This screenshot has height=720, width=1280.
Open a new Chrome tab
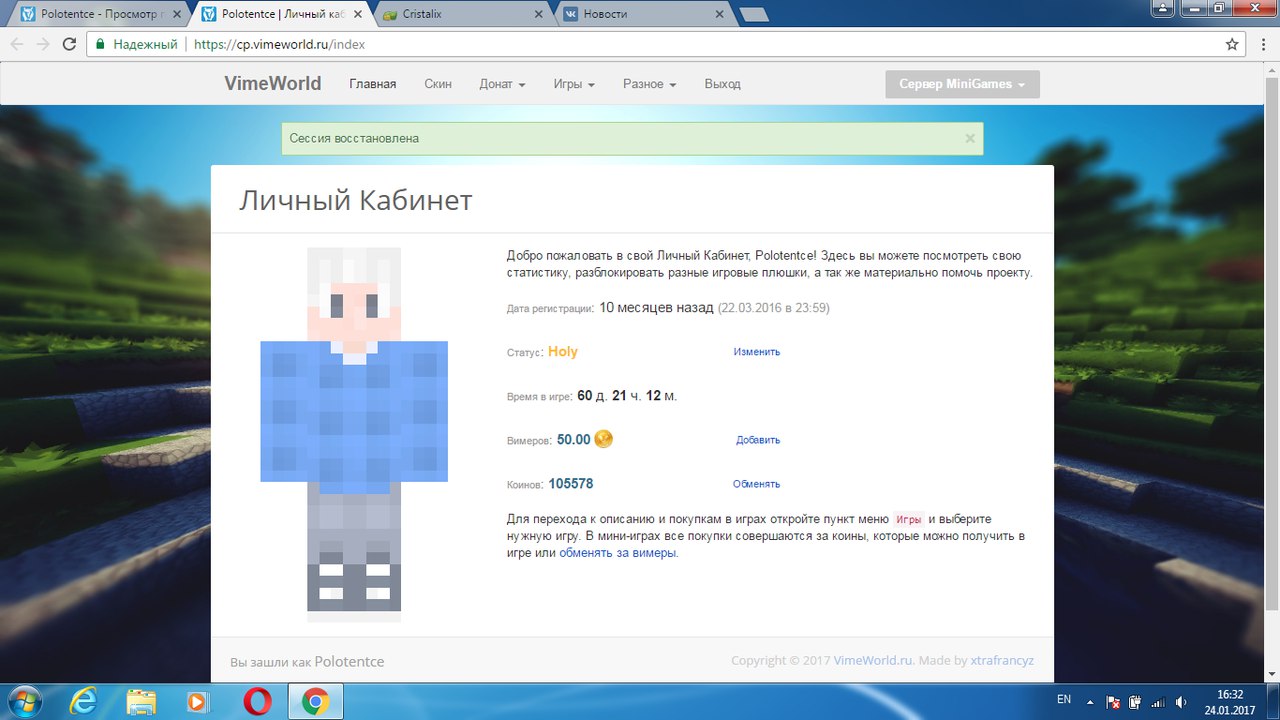(754, 14)
